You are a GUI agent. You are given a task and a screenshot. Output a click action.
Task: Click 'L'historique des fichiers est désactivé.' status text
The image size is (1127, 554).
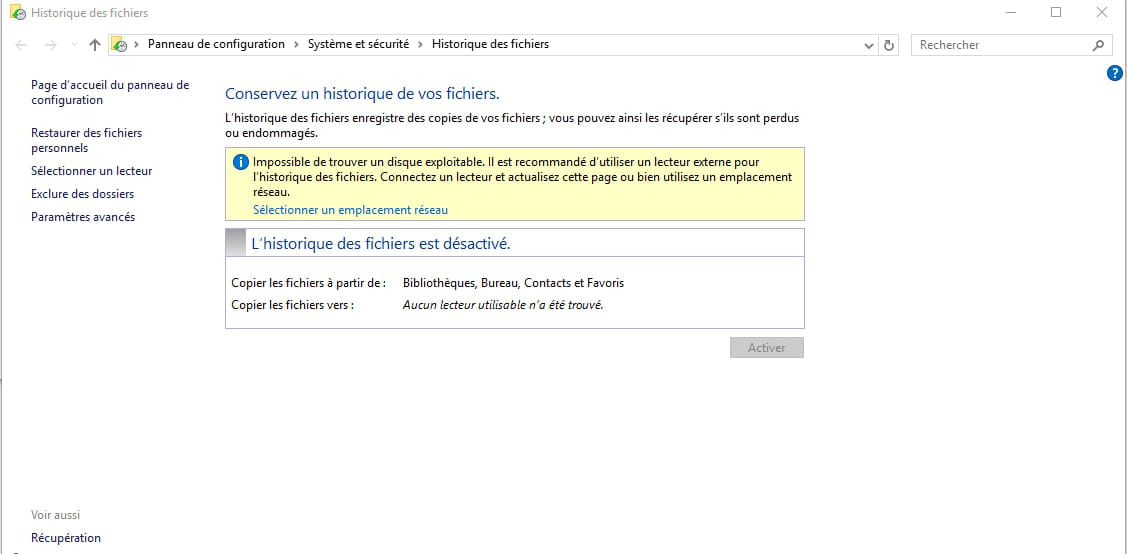tap(381, 244)
